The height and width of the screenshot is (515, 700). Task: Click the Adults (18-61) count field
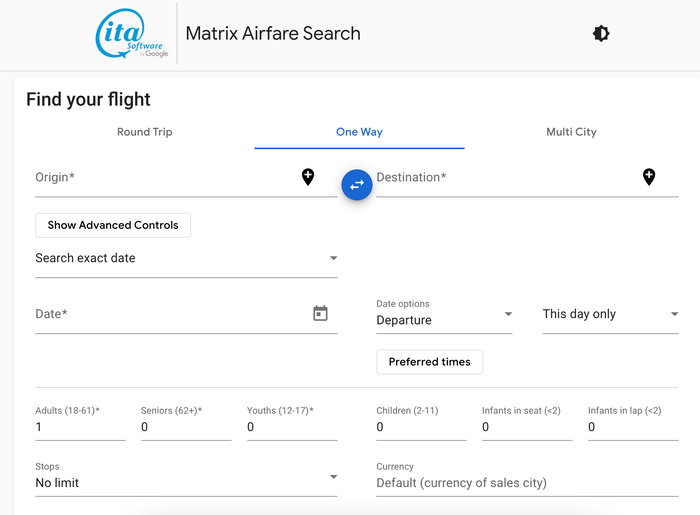80,422
